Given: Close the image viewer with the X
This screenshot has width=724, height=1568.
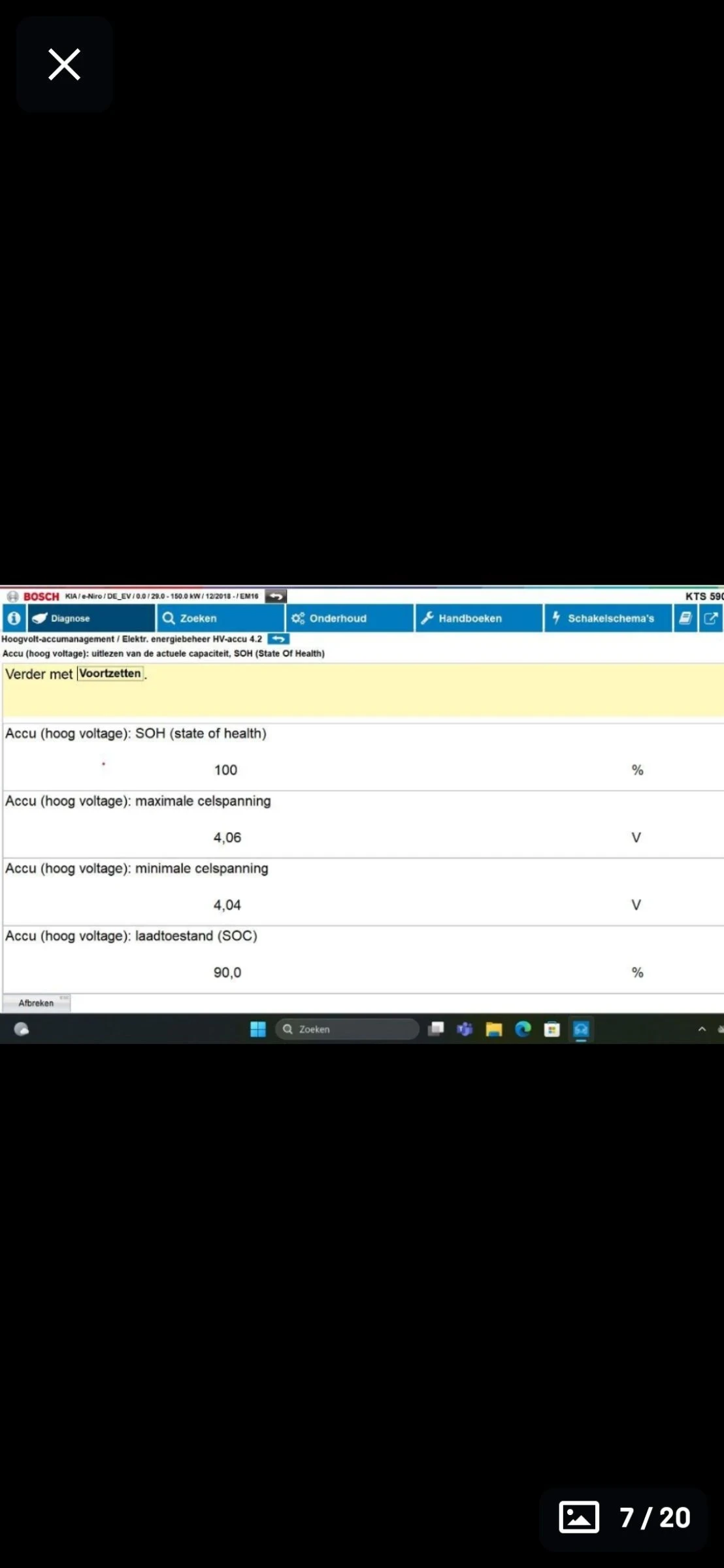Looking at the screenshot, I should [x=64, y=65].
